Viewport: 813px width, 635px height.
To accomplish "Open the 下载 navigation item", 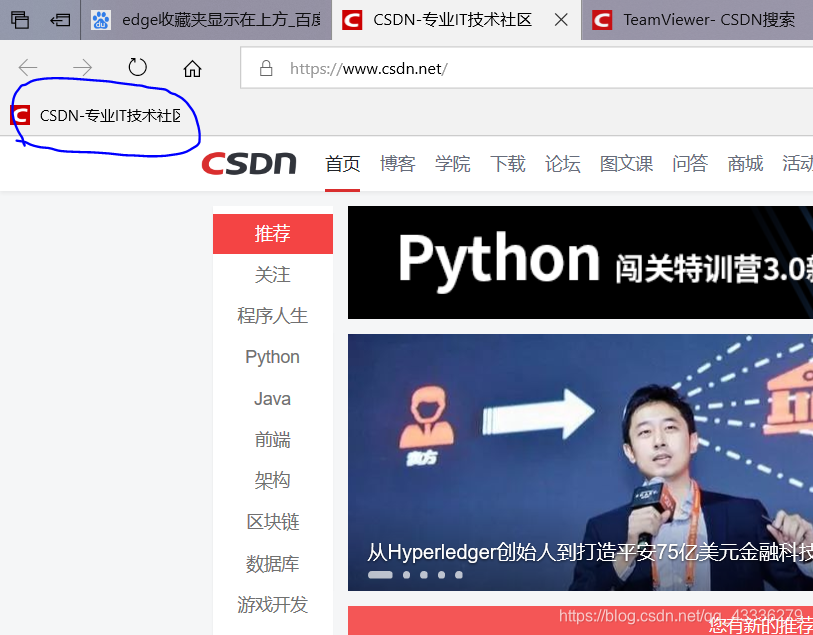I will [508, 164].
